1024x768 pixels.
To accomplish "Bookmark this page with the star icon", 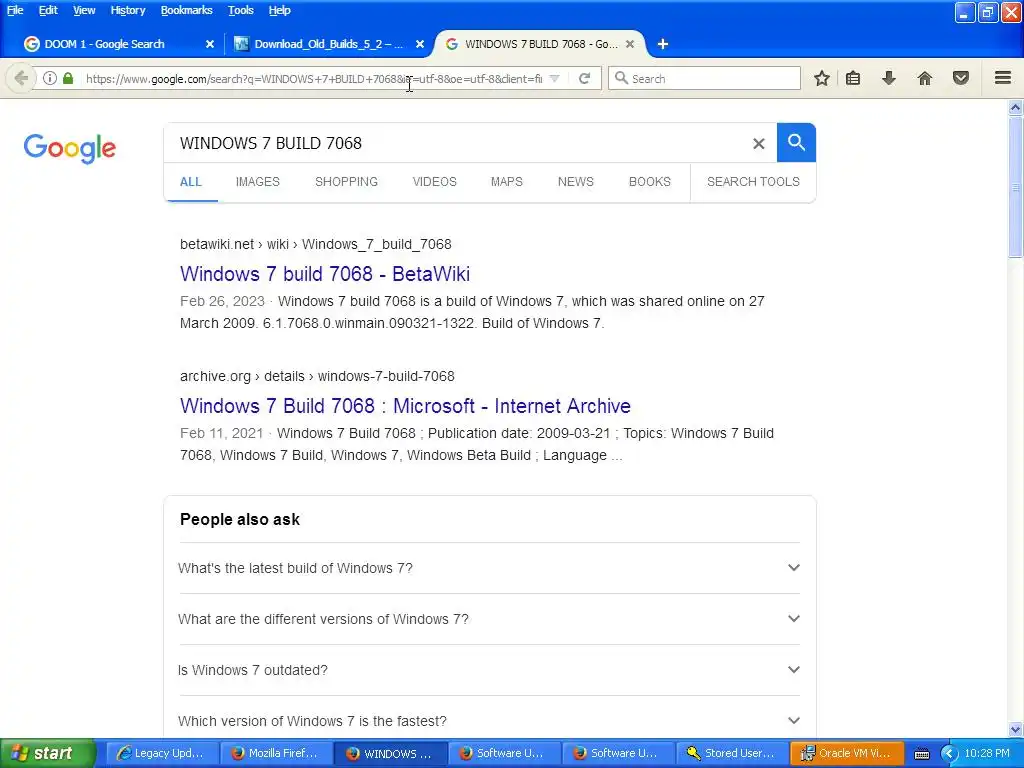I will (822, 78).
